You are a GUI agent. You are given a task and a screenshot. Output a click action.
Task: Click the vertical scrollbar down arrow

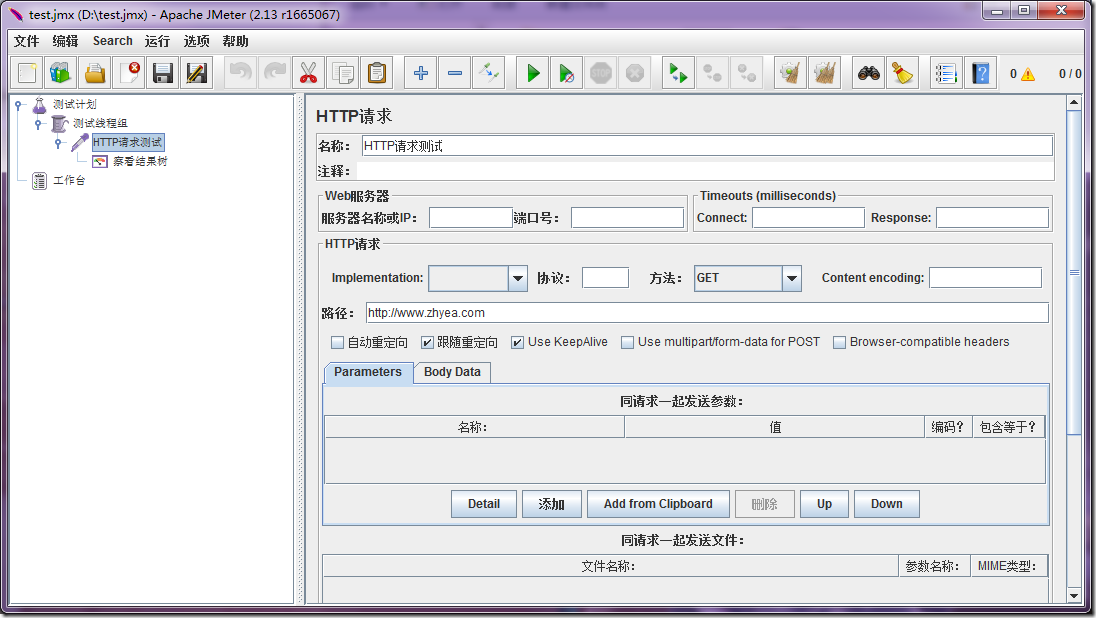coord(1074,596)
